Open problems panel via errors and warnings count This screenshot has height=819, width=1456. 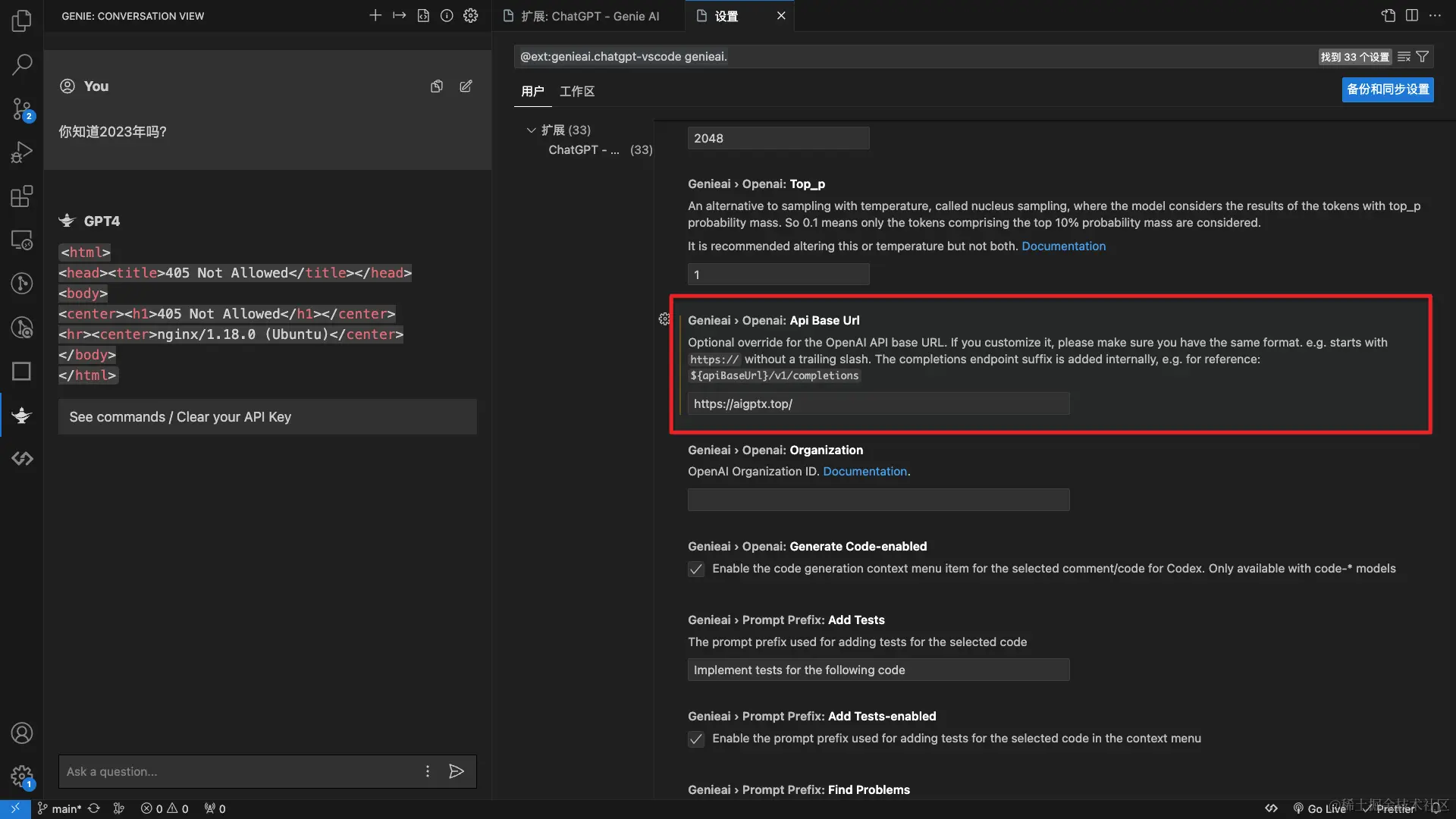click(x=165, y=808)
